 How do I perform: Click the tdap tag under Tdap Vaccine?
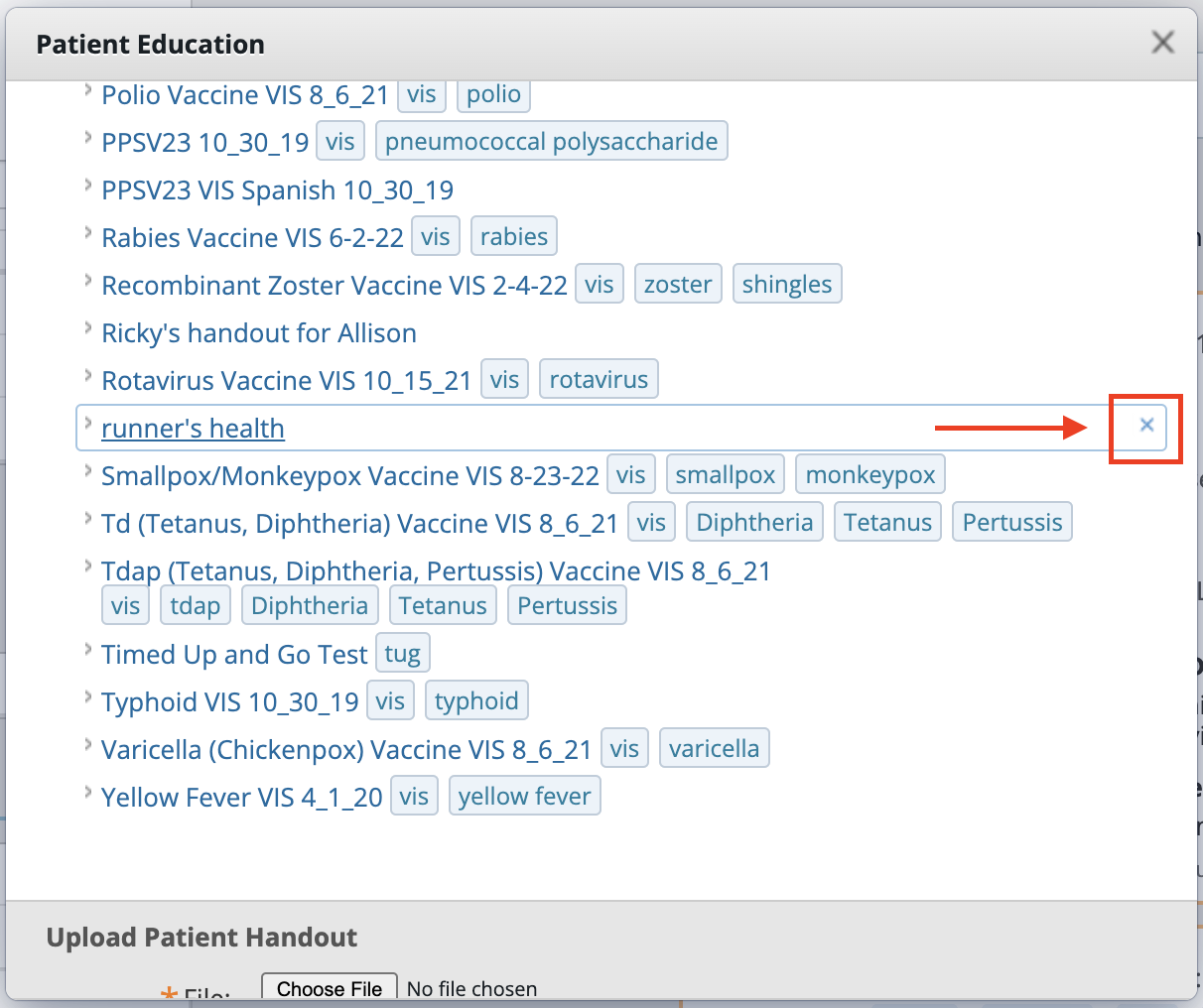click(195, 605)
